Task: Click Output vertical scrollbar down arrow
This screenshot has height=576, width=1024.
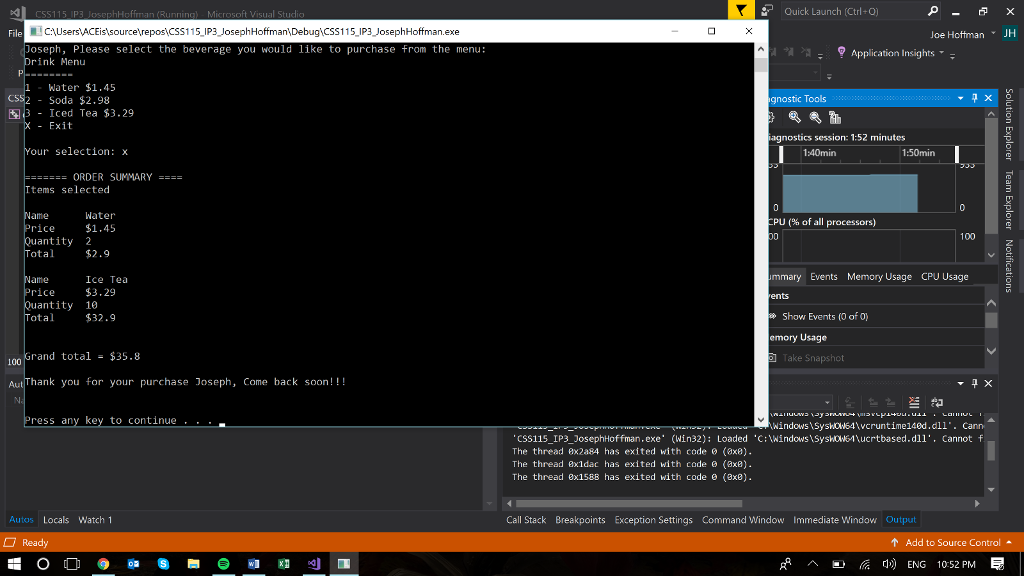Action: pyautogui.click(x=991, y=490)
